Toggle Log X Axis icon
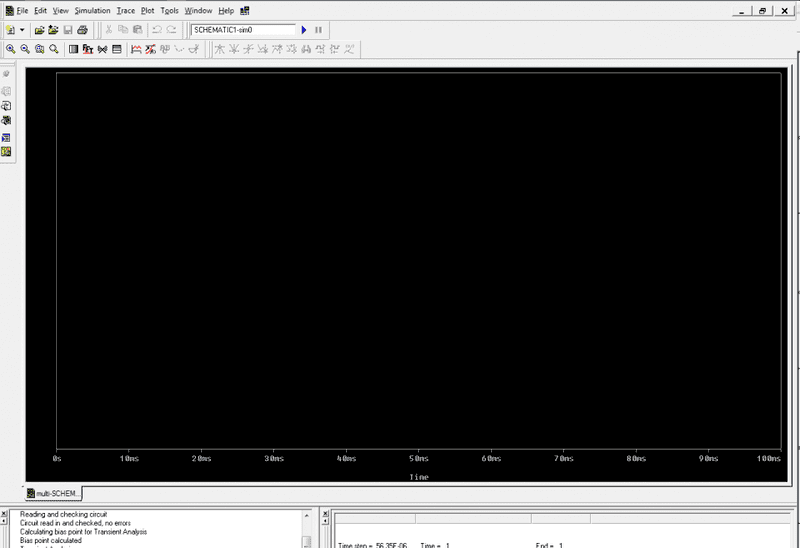 pos(73,49)
